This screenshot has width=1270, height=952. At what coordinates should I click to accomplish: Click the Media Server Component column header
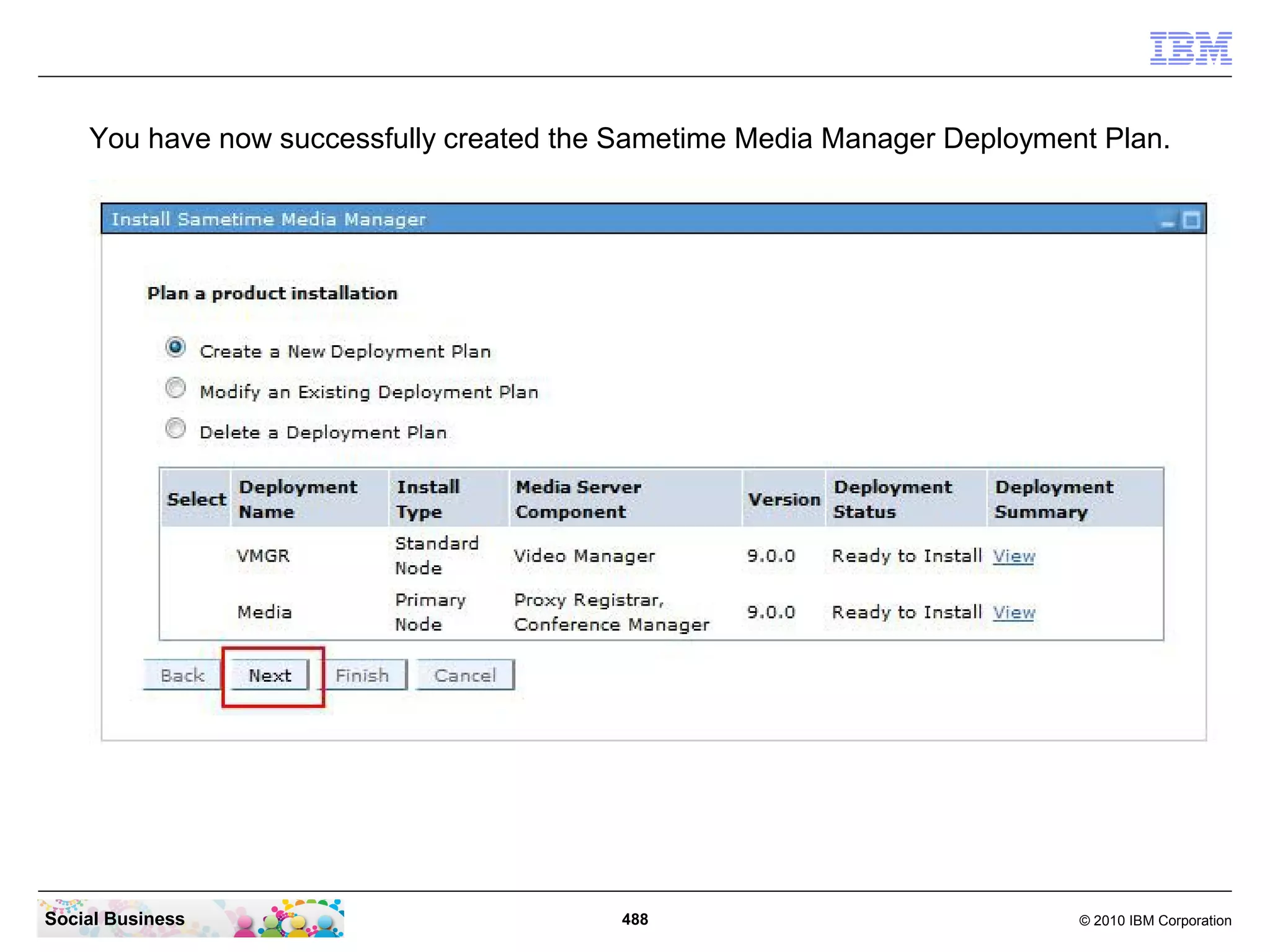[x=626, y=499]
